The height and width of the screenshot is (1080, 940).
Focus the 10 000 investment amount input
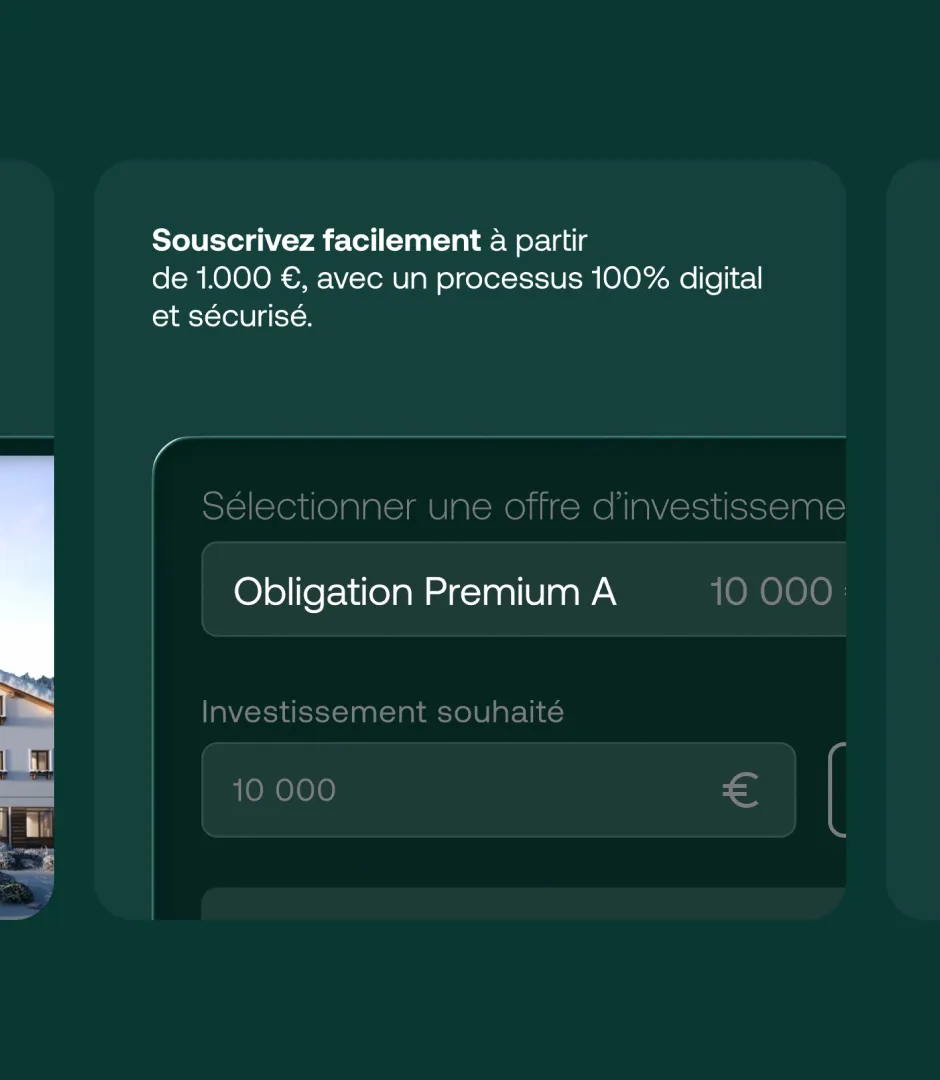pyautogui.click(x=499, y=790)
